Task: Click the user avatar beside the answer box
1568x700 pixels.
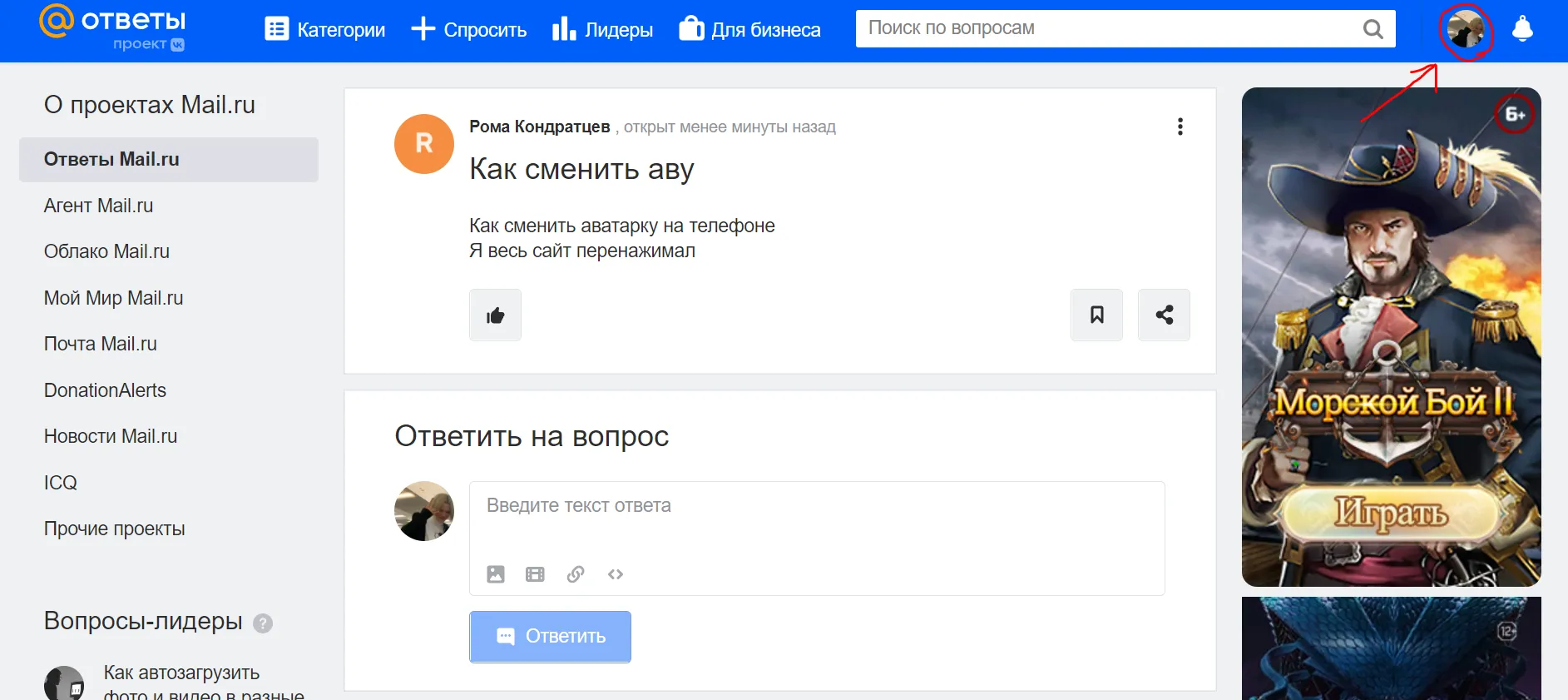Action: click(424, 511)
